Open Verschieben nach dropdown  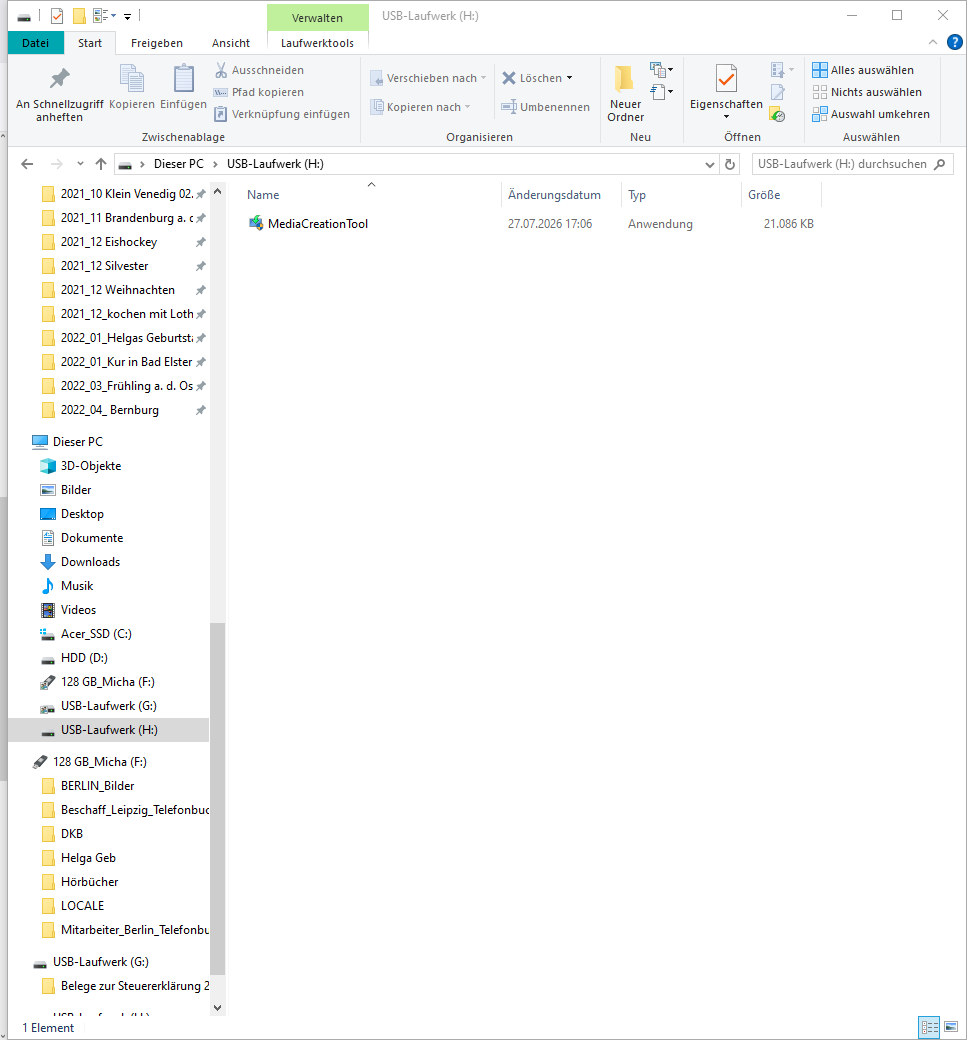428,78
